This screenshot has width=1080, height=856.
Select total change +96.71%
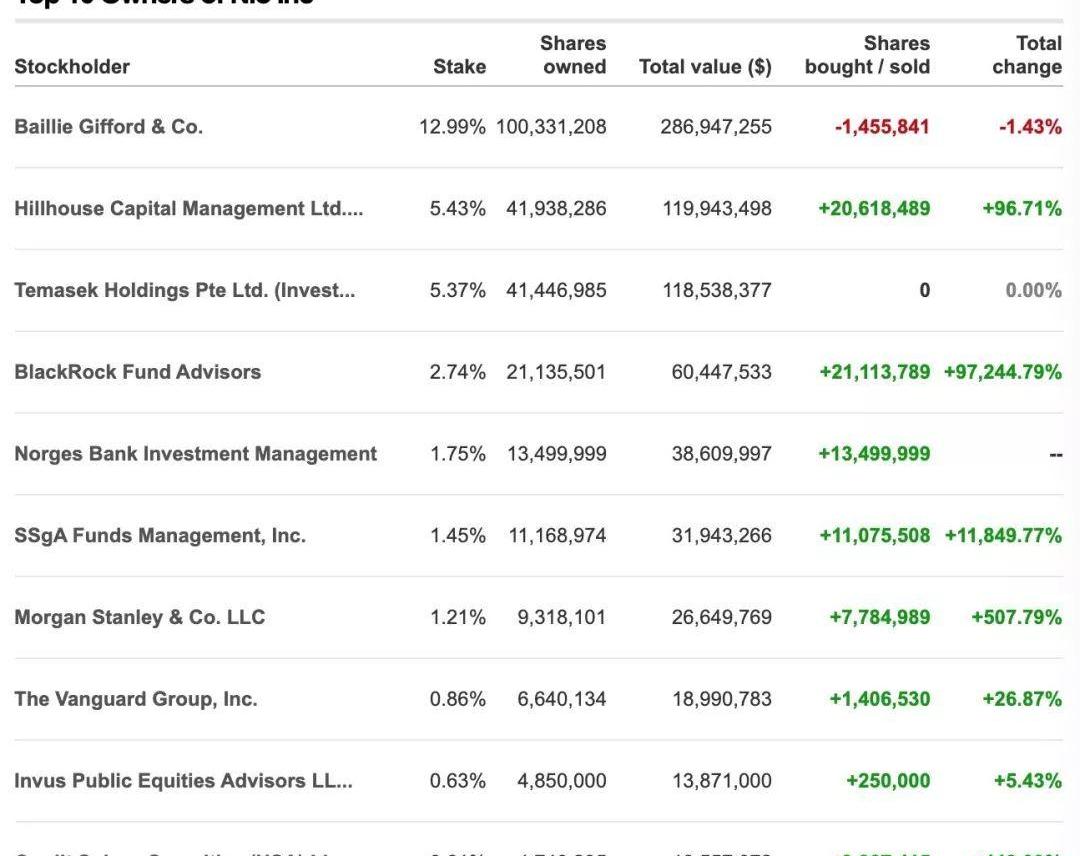(x=1022, y=209)
